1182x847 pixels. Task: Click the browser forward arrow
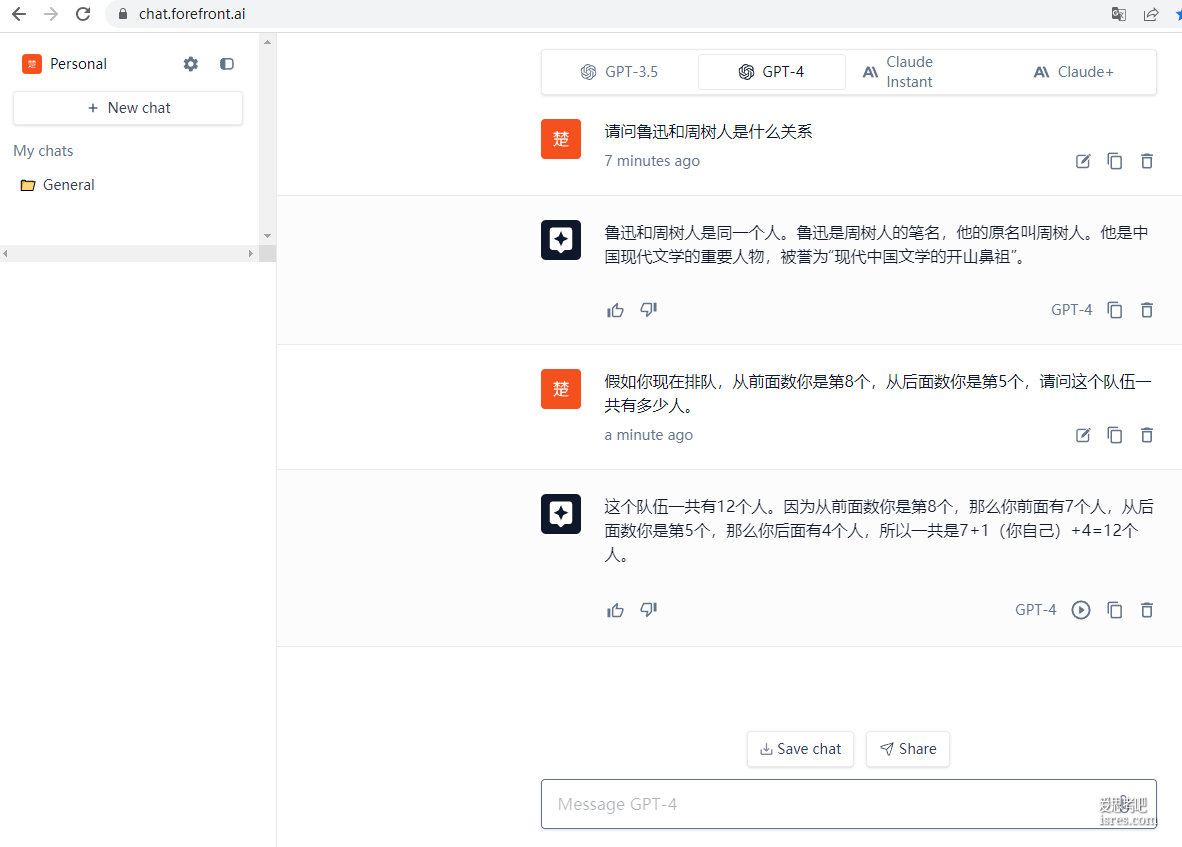click(x=51, y=14)
